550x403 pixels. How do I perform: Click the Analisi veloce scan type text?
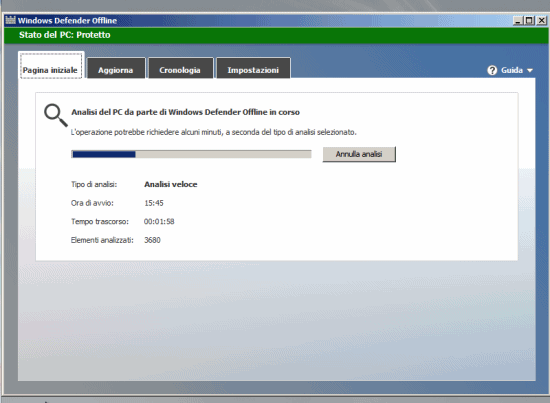tap(171, 184)
